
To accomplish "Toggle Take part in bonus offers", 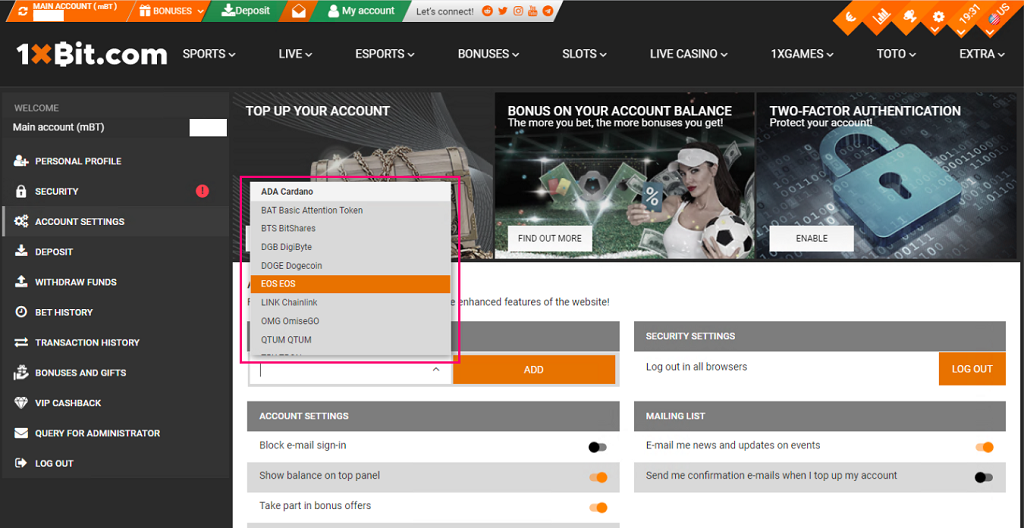I will coord(598,508).
